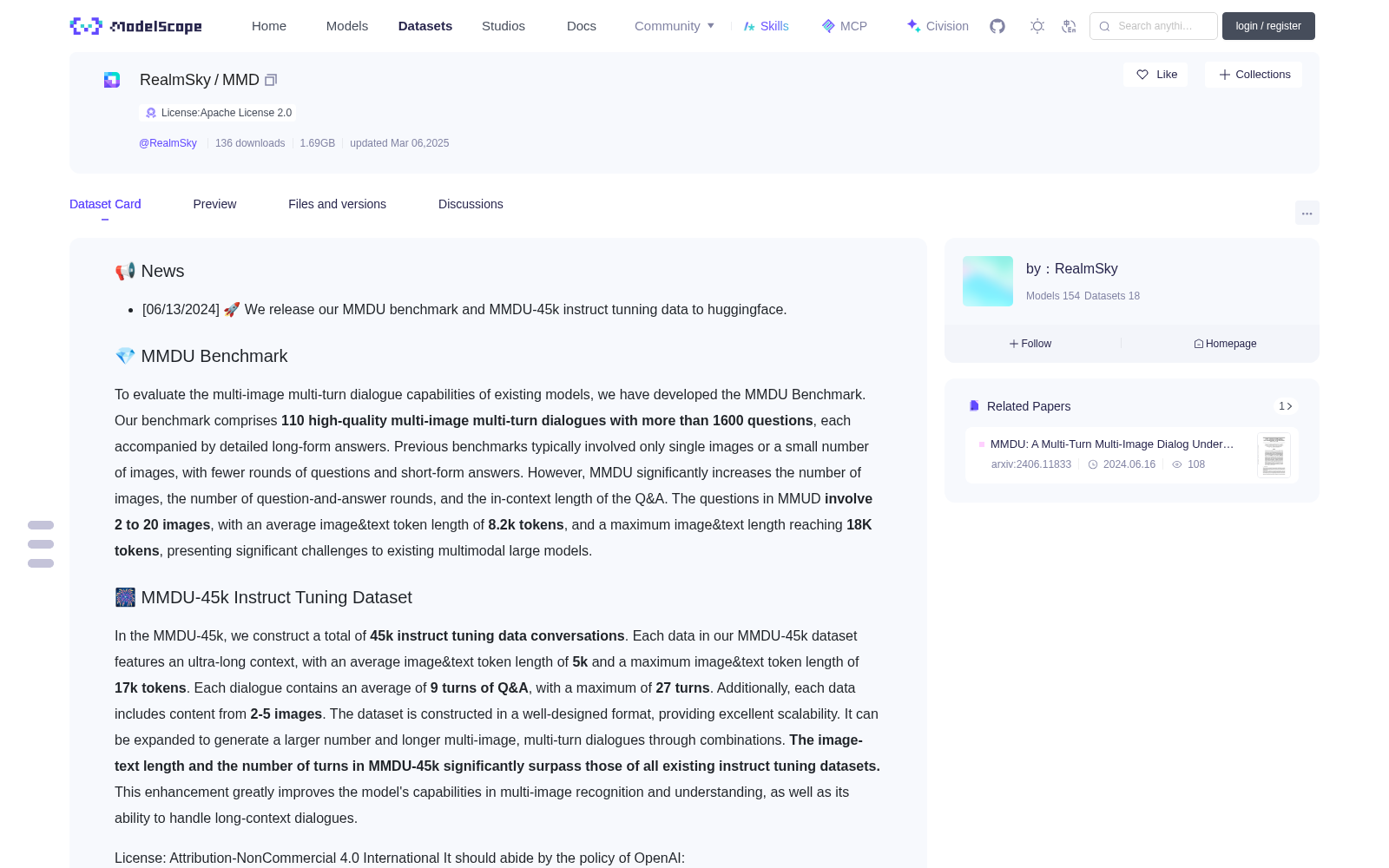Click the three-dots more options button
Screen dimensions: 1389x868
[1307, 213]
